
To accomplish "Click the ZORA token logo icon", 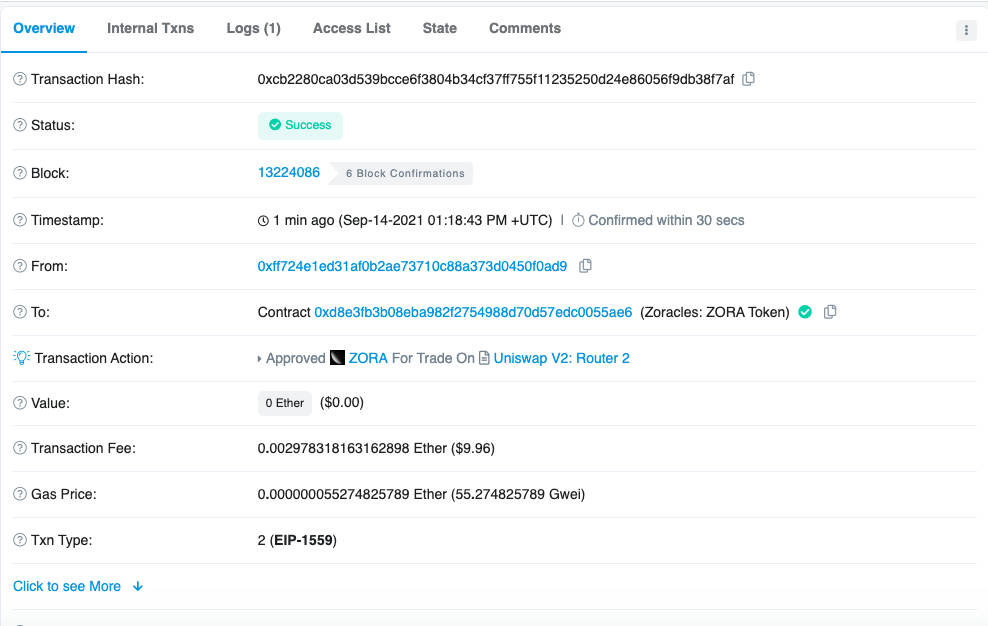I will point(337,358).
